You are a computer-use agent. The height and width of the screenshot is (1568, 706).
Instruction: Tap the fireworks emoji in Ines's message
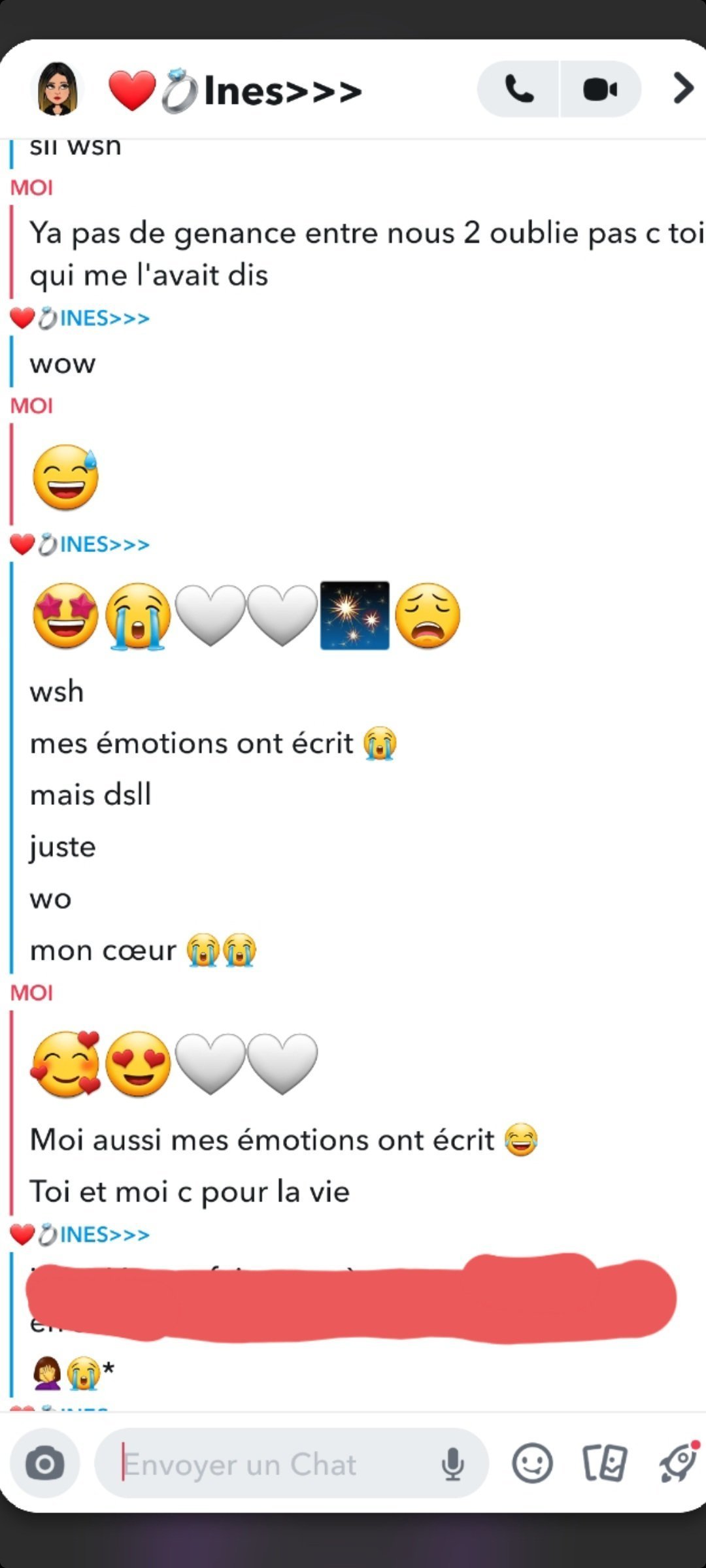point(354,615)
